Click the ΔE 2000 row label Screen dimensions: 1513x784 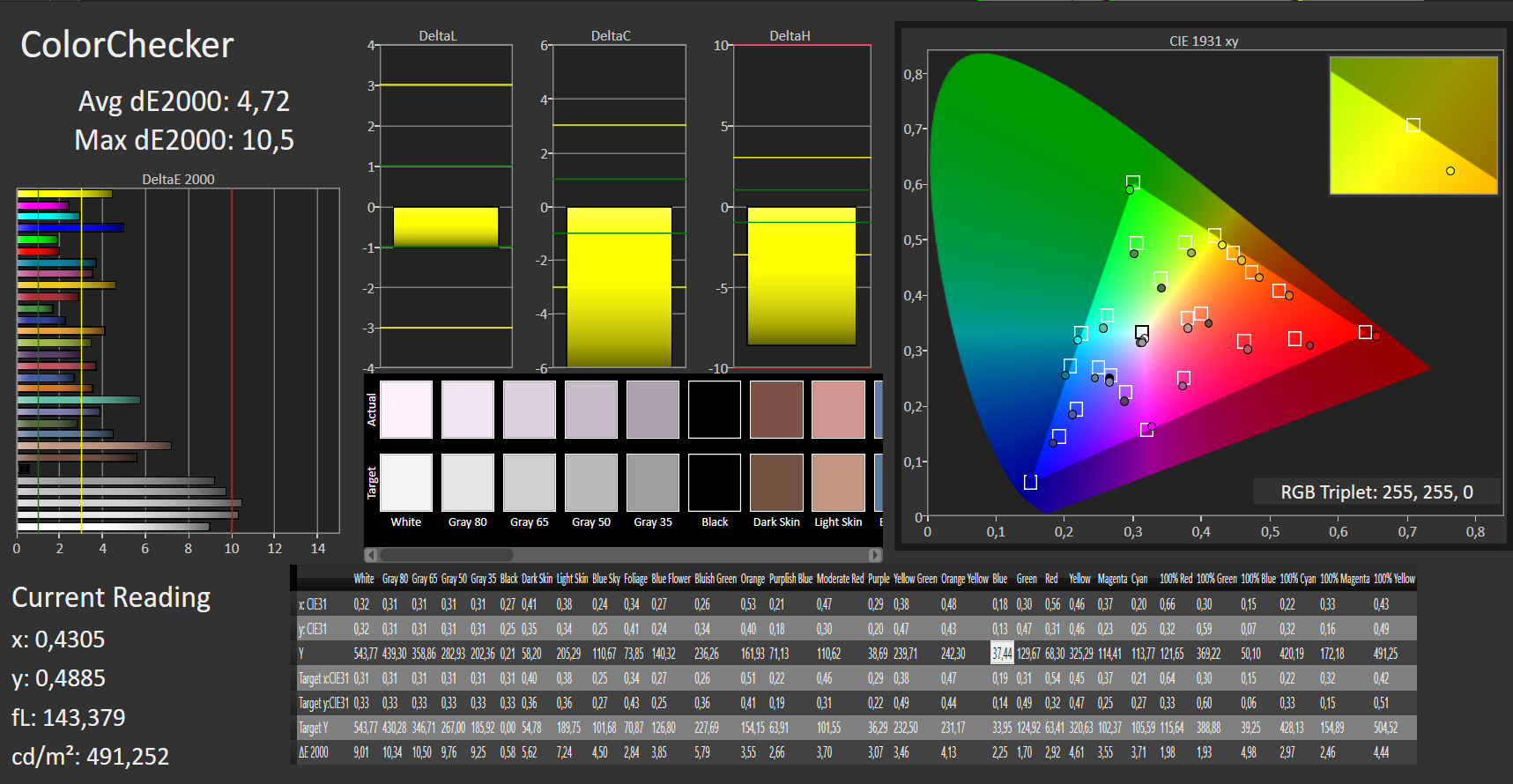click(x=314, y=752)
